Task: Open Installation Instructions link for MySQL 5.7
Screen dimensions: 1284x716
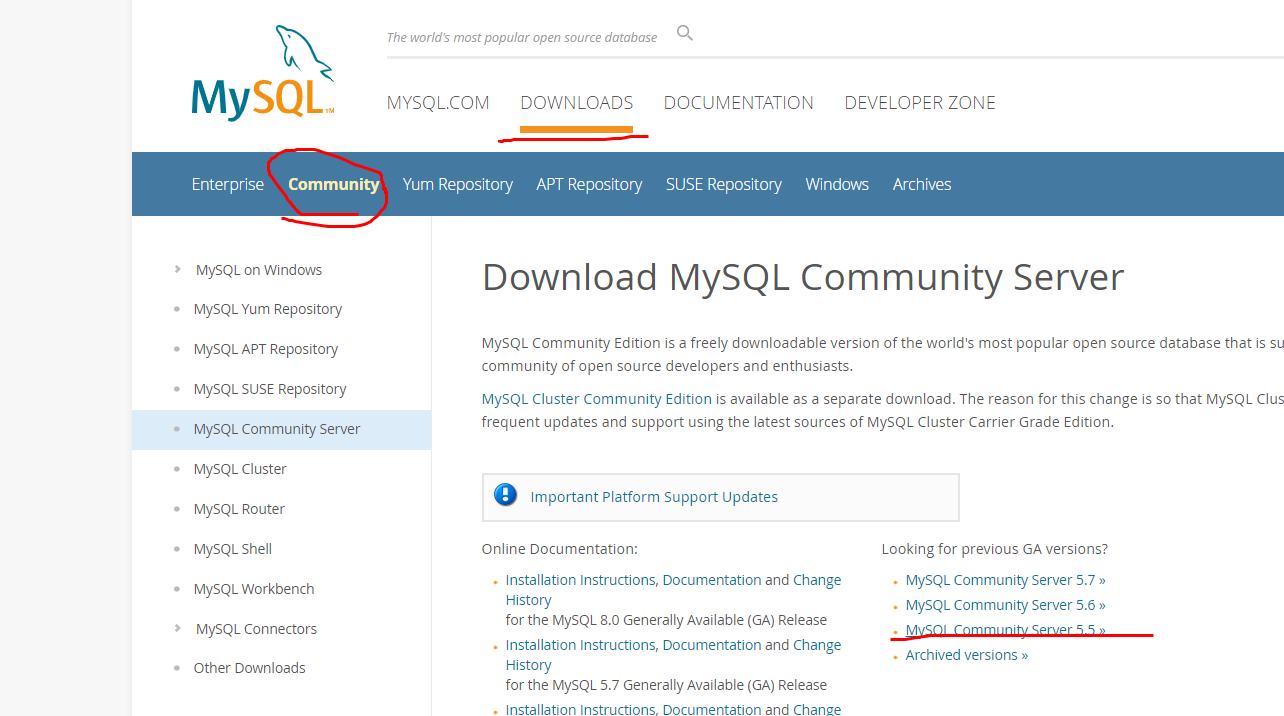Action: [x=581, y=645]
